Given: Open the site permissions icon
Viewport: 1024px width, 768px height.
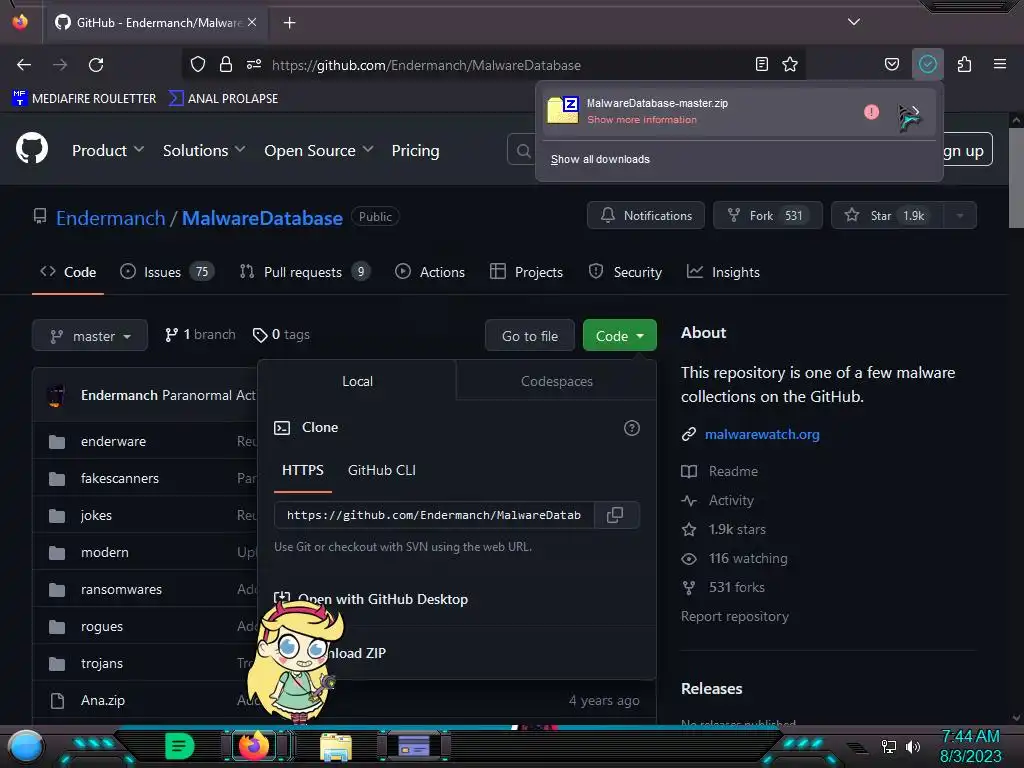Looking at the screenshot, I should tap(254, 65).
